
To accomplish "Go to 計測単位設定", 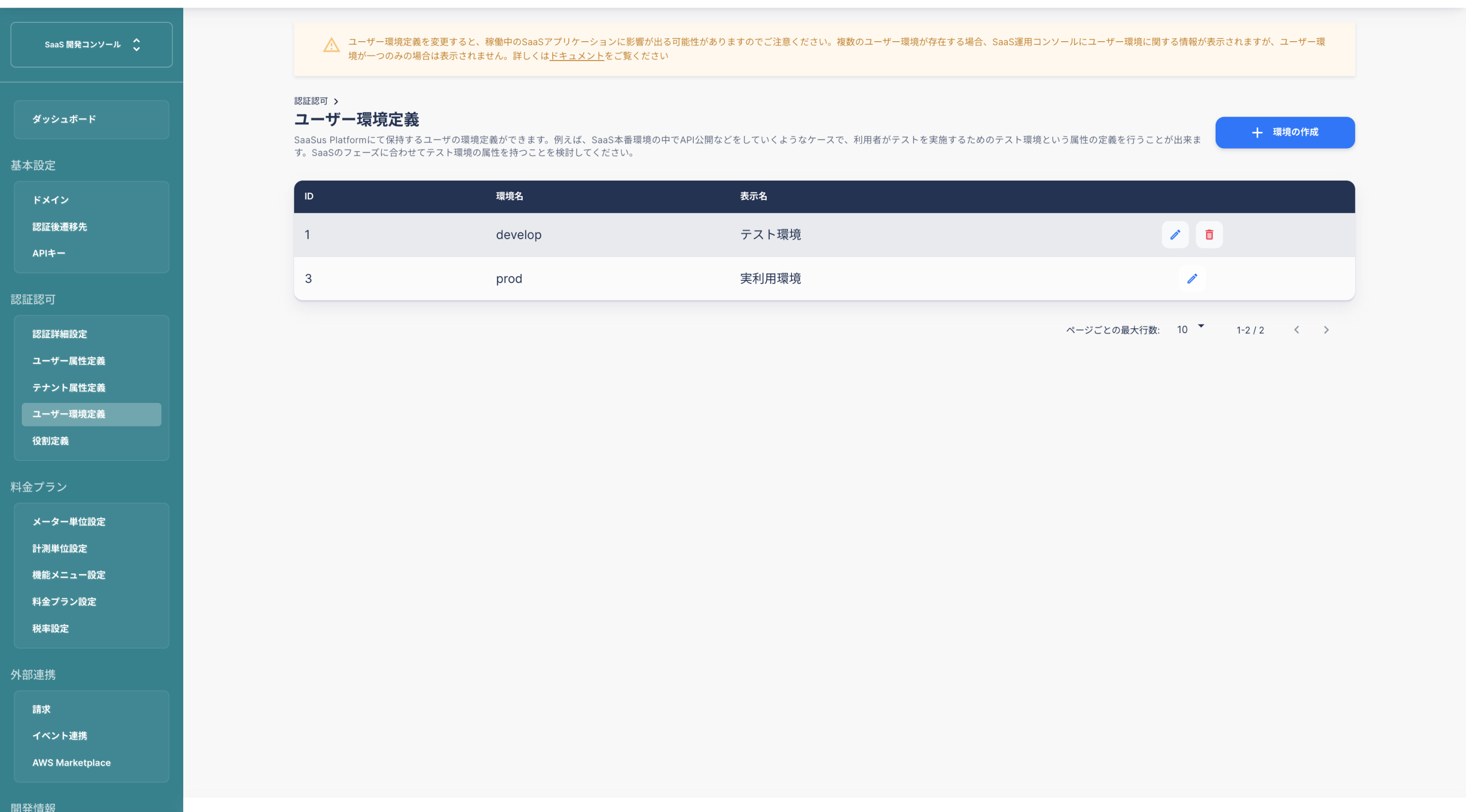I will [x=92, y=549].
